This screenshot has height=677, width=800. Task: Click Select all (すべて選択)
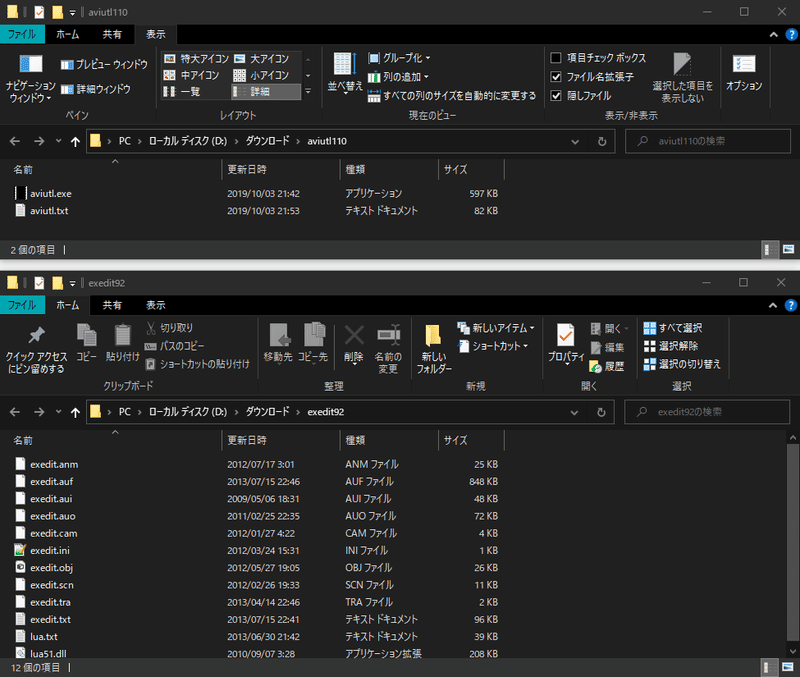pos(673,328)
